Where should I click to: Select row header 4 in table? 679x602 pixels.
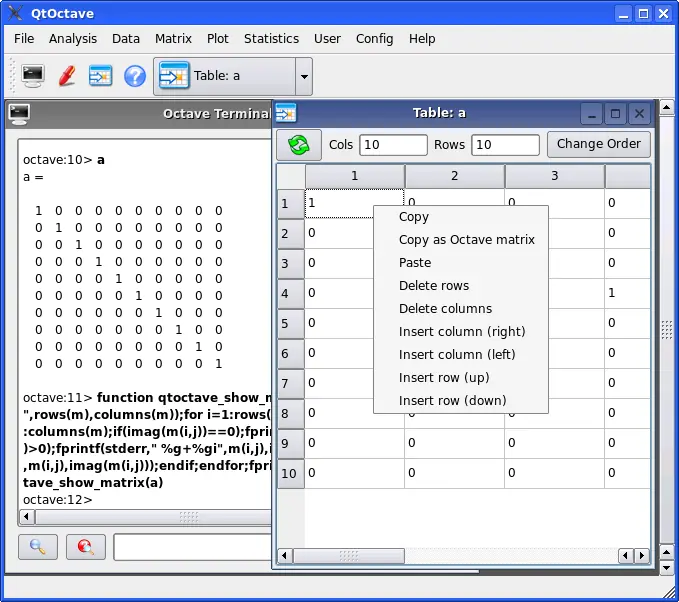[x=291, y=294]
